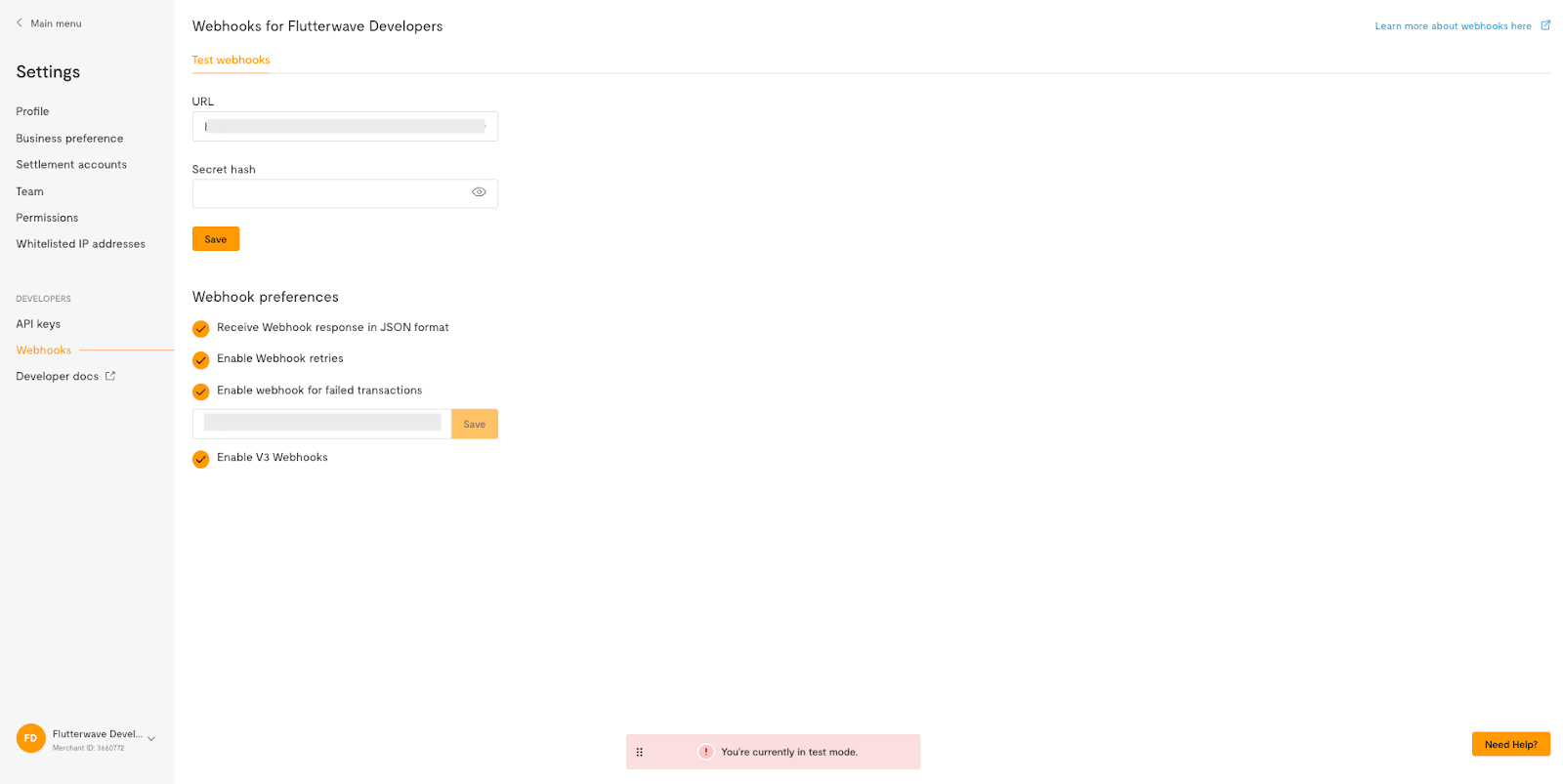1563x784 pixels.
Task: Click the input field under failed transactions
Action: (321, 424)
